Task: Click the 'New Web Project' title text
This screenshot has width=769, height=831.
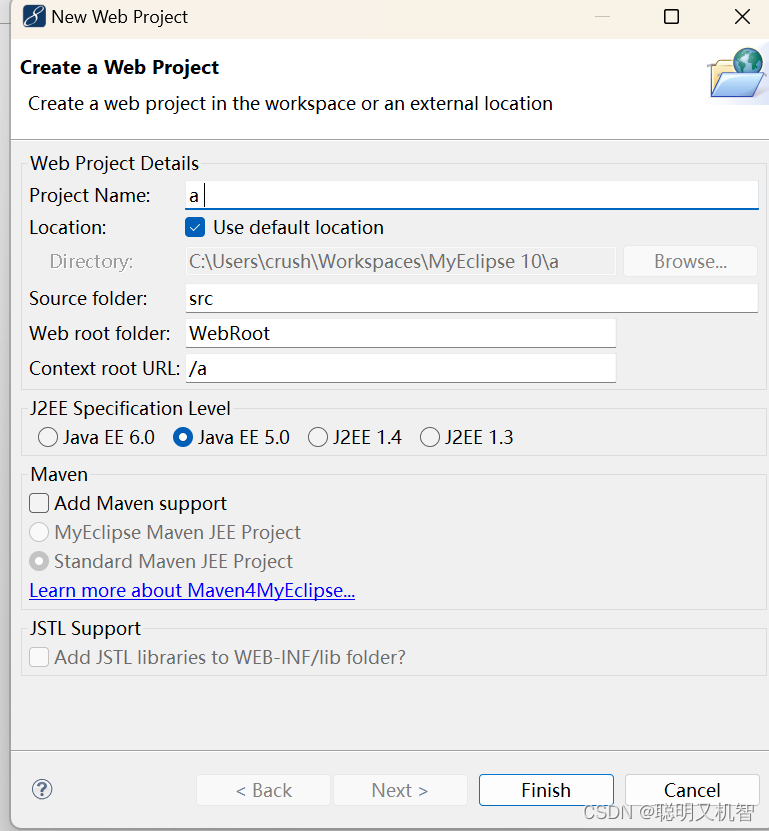Action: pyautogui.click(x=119, y=17)
